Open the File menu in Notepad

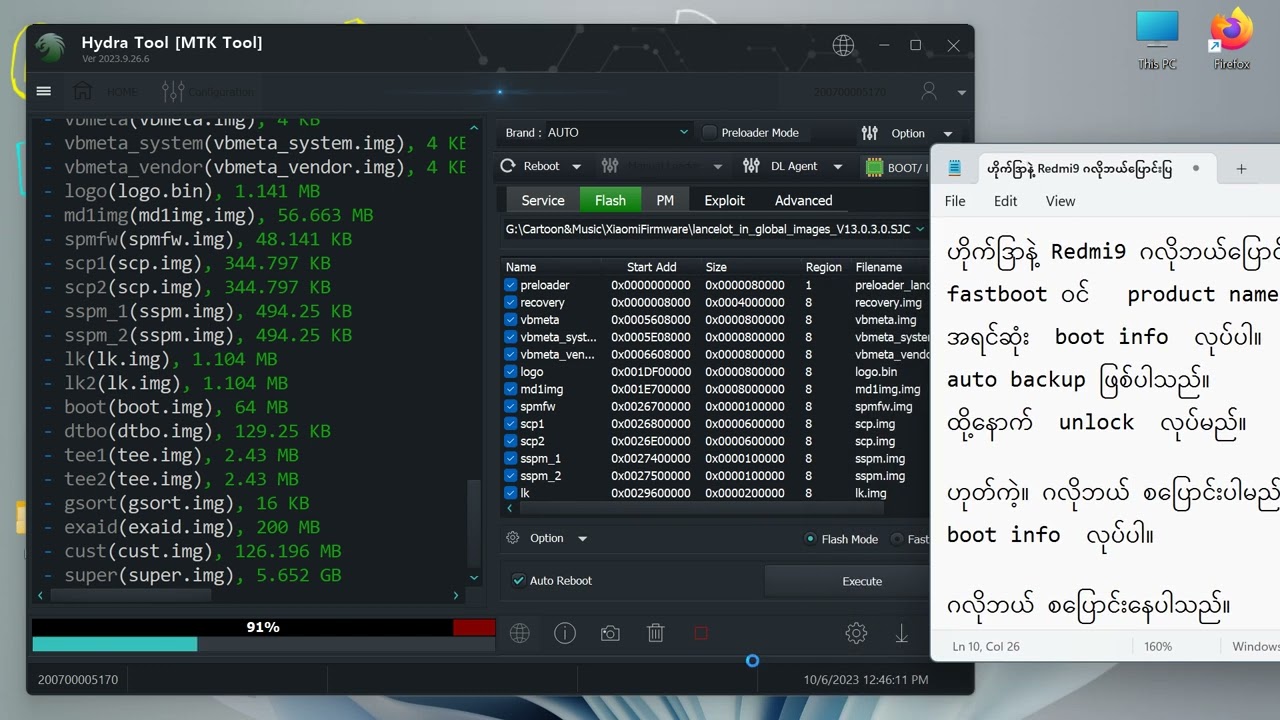point(955,201)
